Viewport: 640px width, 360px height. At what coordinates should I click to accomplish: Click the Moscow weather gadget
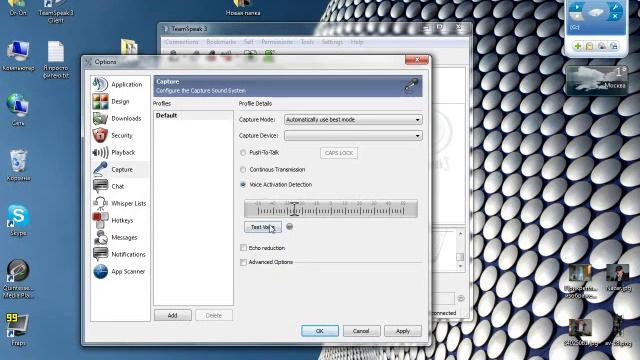[x=596, y=80]
